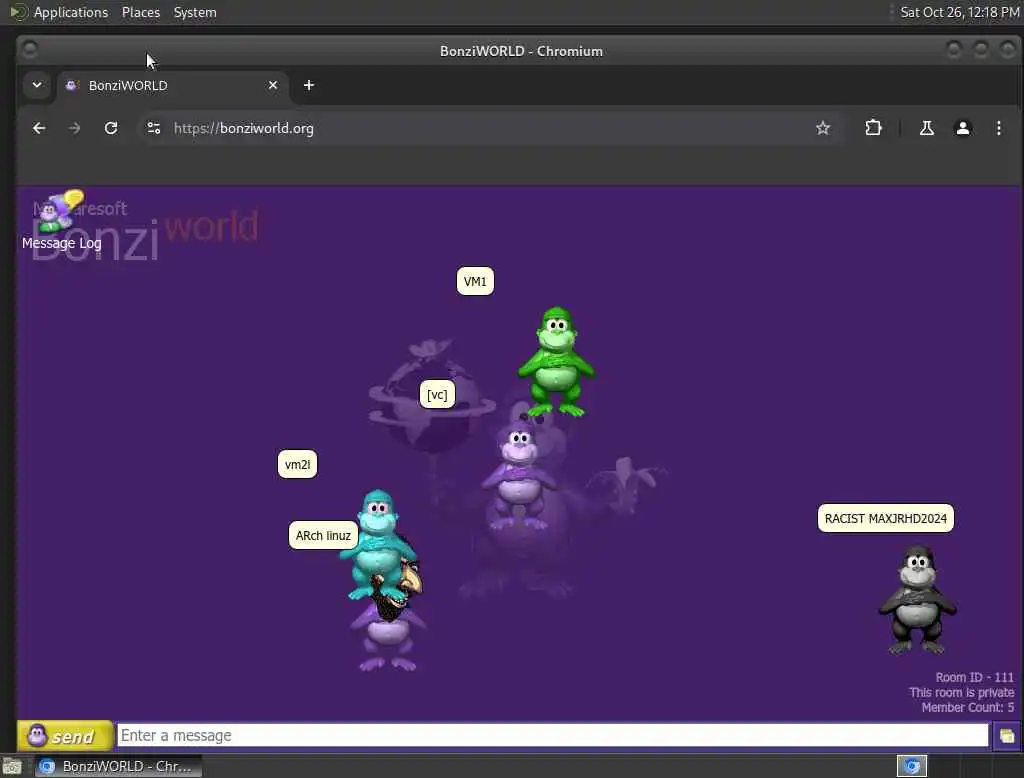Open the profile avatar menu
This screenshot has height=778, width=1024.
[x=963, y=128]
